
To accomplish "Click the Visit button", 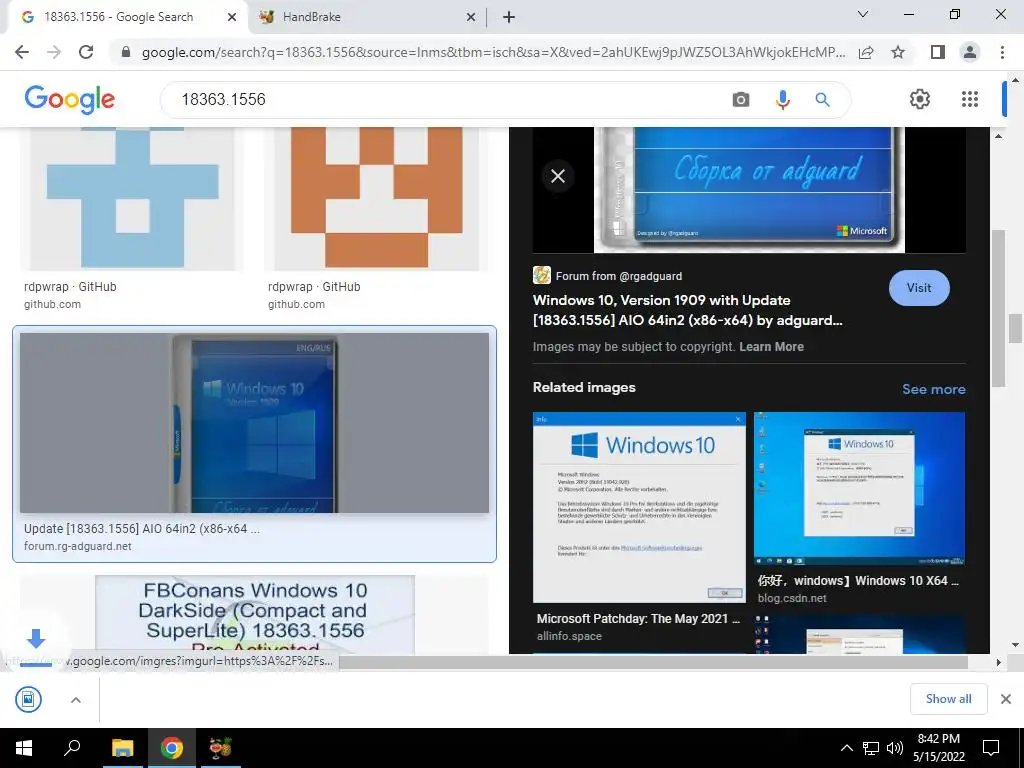I will 919,288.
